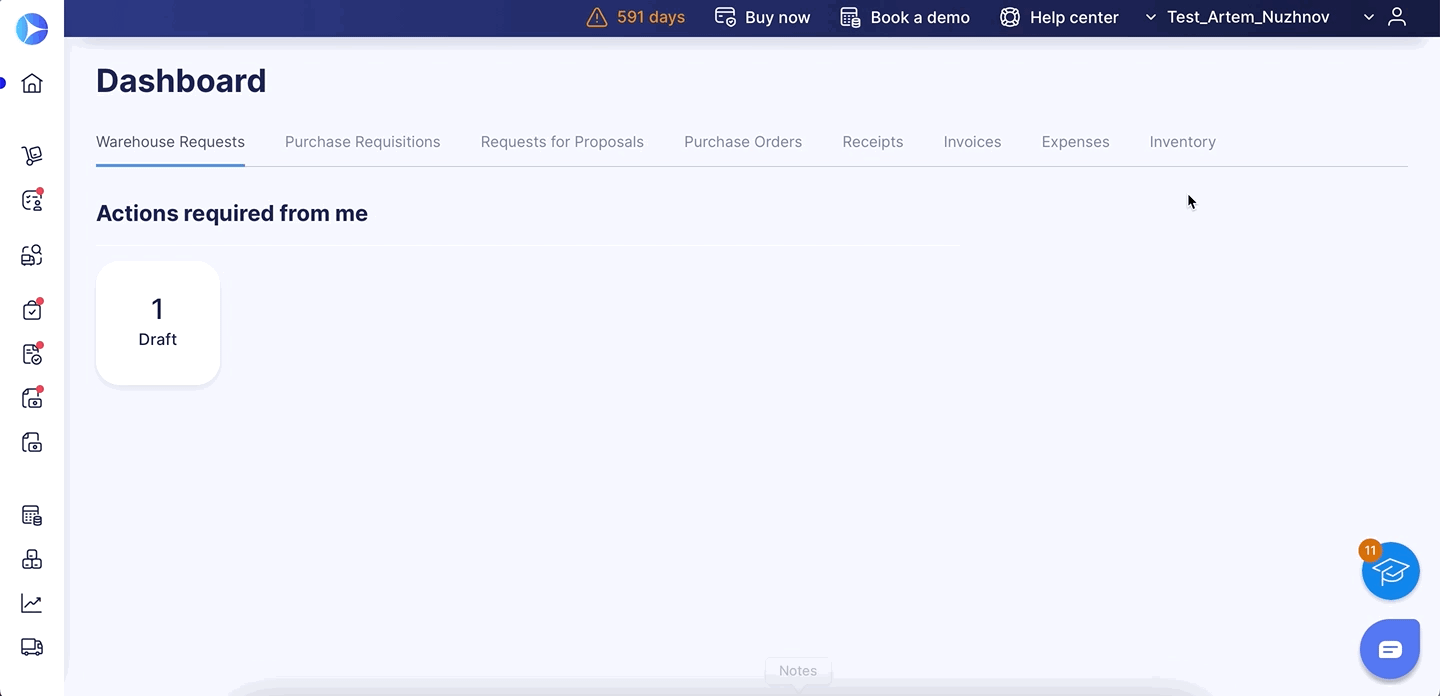Open the calculator sidebar icon
The image size is (1440, 696).
click(x=32, y=516)
